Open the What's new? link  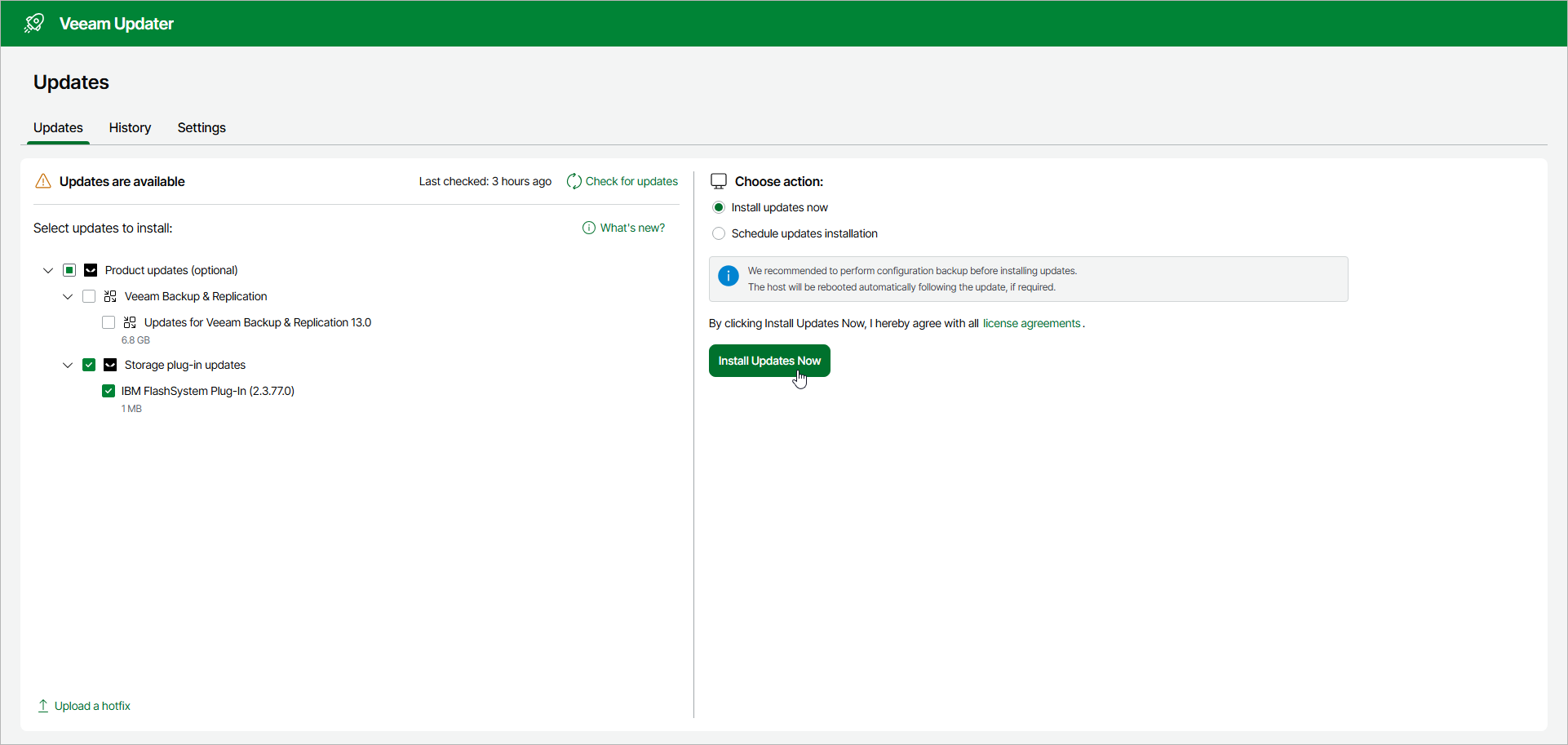coord(632,228)
